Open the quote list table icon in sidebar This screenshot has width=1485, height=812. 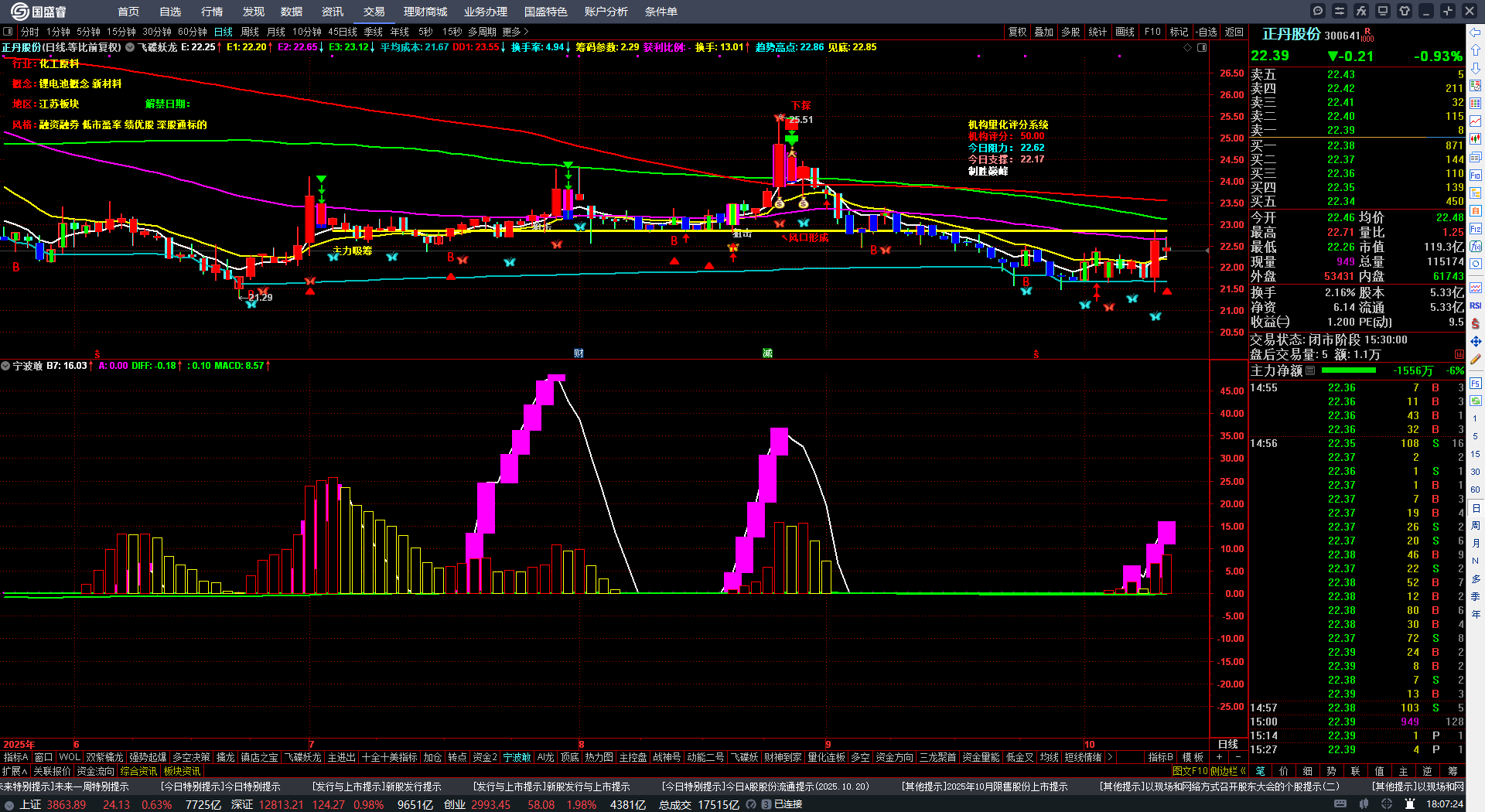(x=1476, y=86)
